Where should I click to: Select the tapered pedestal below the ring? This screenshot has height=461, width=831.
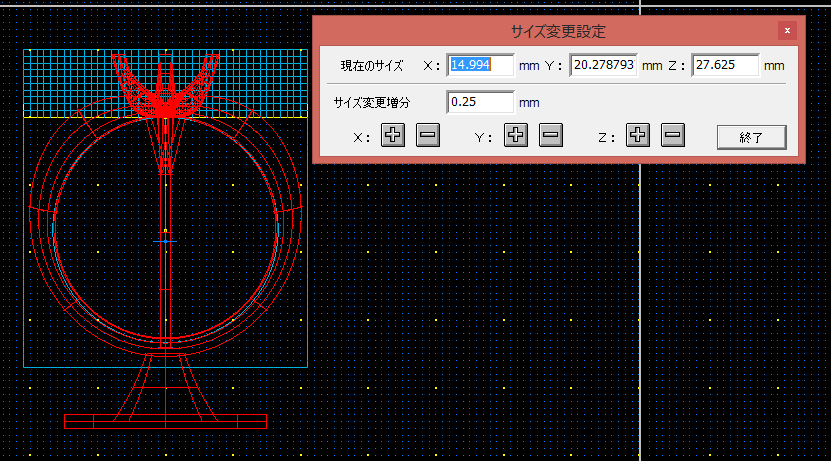[x=165, y=386]
